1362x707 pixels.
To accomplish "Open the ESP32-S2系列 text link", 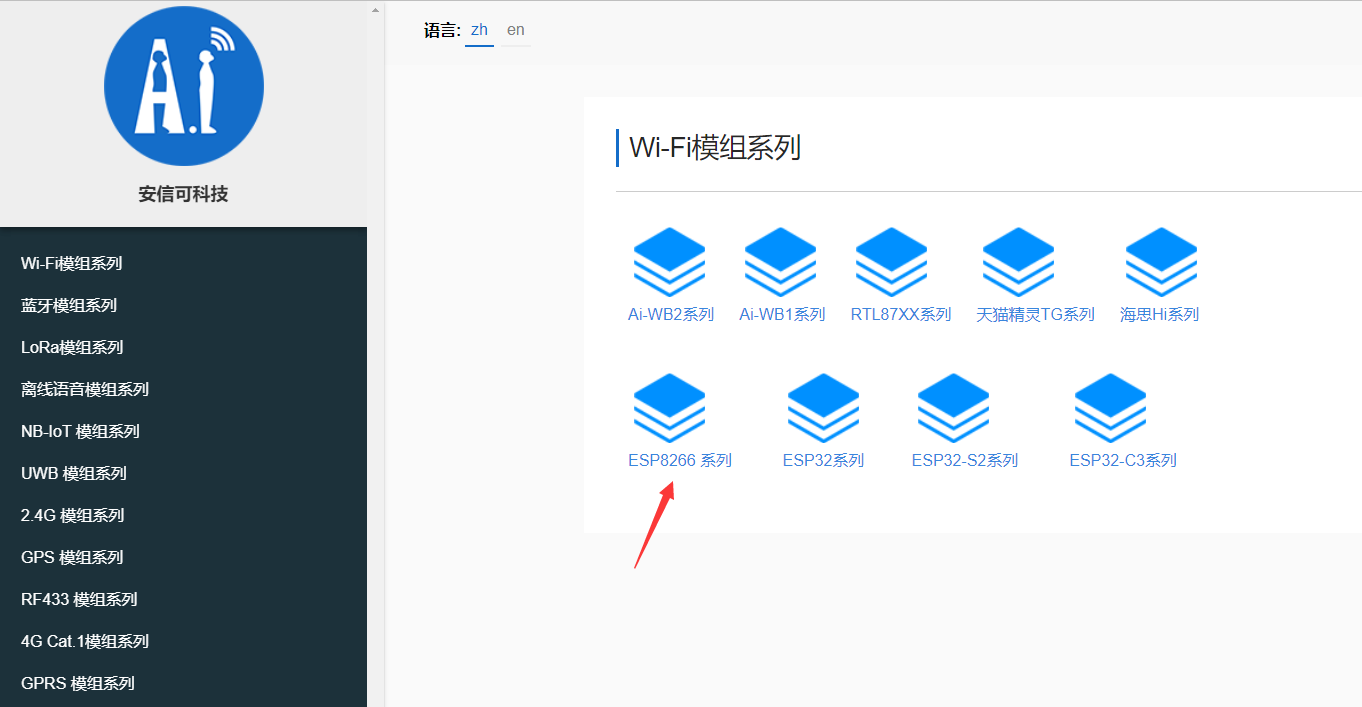I will 965,460.
